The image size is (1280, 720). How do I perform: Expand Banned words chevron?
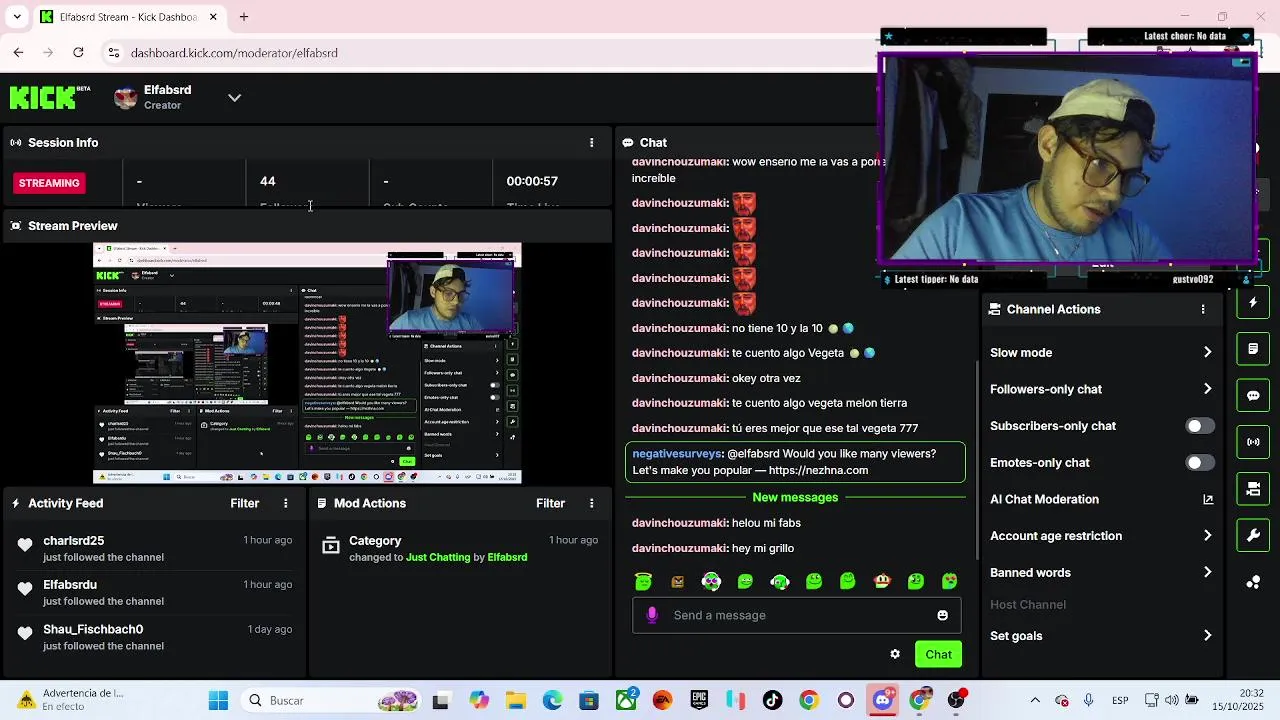[x=1207, y=573]
